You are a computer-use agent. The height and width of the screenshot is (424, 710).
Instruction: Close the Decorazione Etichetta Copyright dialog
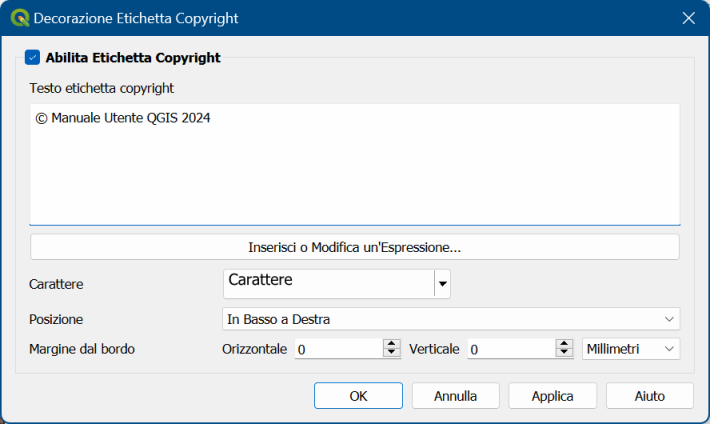click(688, 18)
